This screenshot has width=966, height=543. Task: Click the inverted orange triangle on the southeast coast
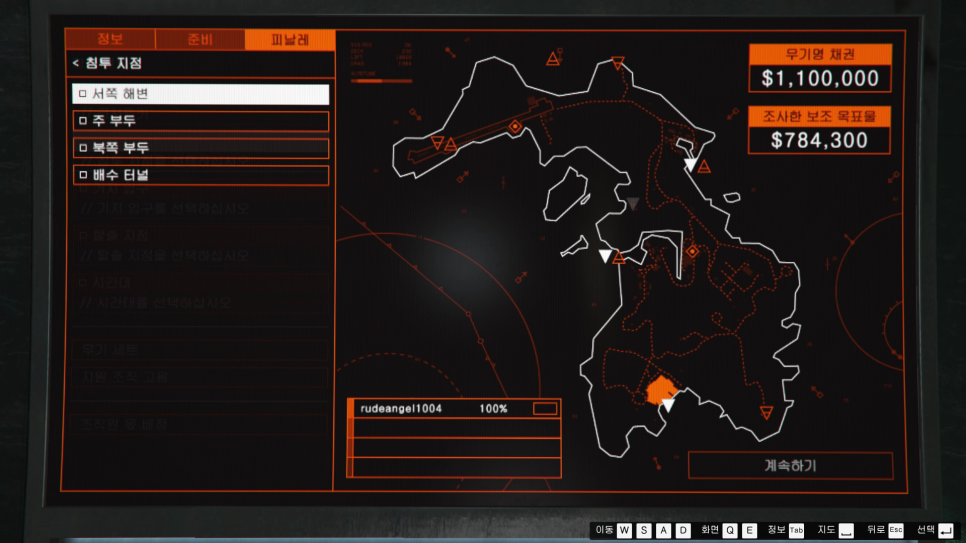[x=766, y=412]
